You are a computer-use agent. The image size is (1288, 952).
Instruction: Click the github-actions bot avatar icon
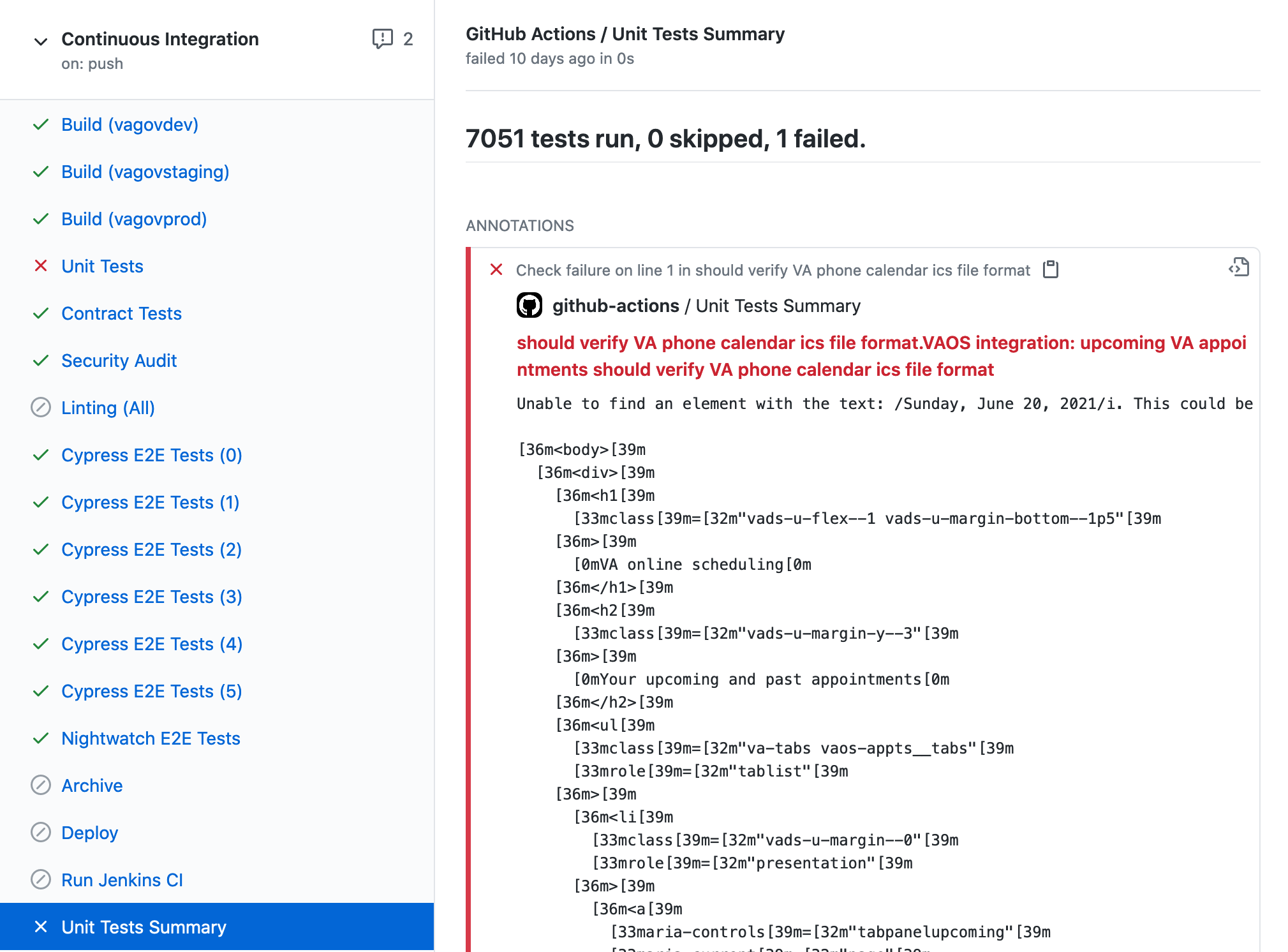pyautogui.click(x=529, y=306)
